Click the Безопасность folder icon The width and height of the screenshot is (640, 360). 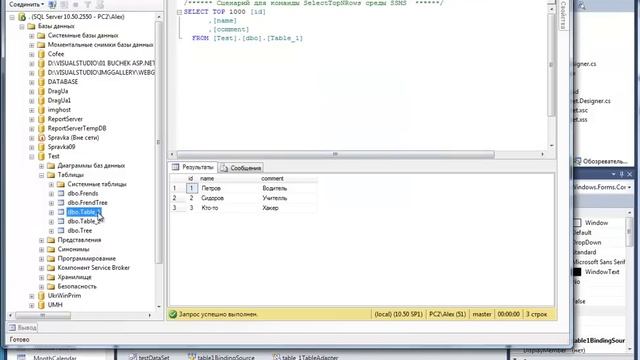click(51, 287)
